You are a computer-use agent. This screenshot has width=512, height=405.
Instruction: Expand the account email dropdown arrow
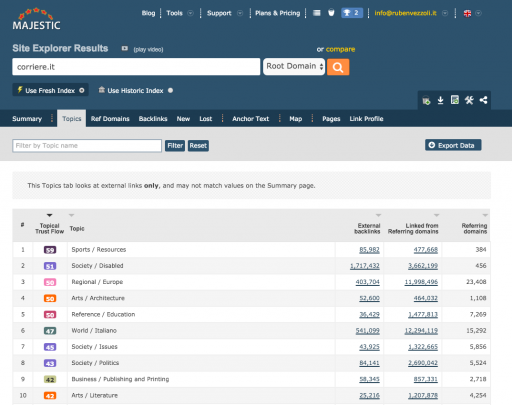(x=445, y=13)
